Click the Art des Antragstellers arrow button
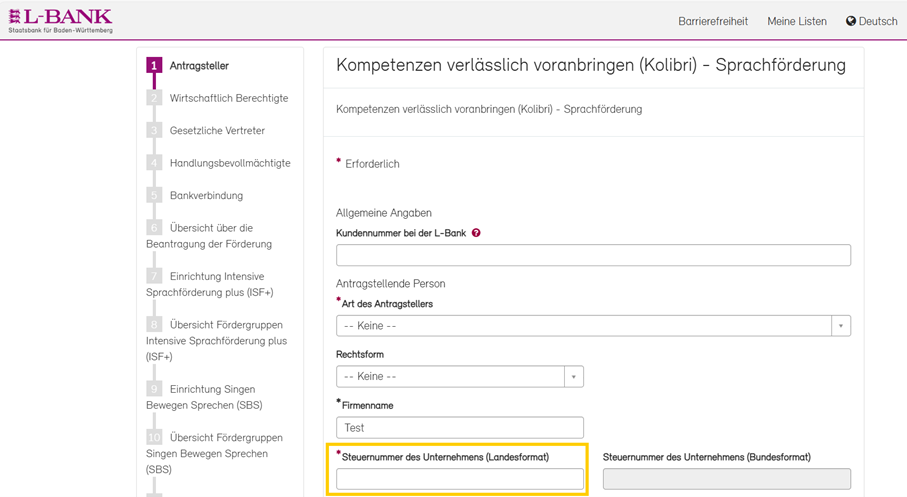 [x=841, y=326]
